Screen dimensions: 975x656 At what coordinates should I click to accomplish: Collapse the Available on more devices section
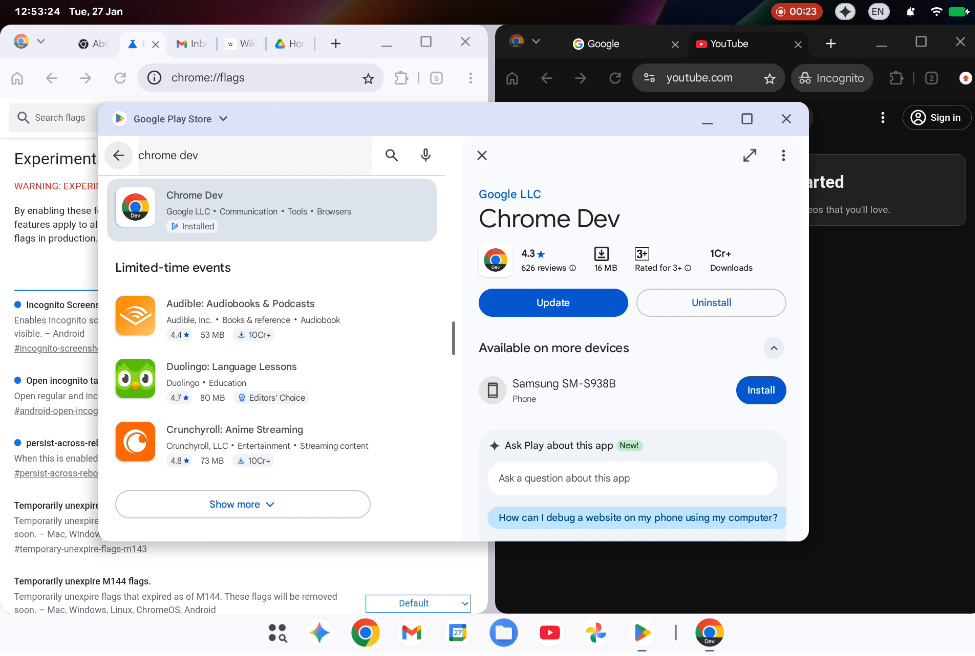point(774,348)
